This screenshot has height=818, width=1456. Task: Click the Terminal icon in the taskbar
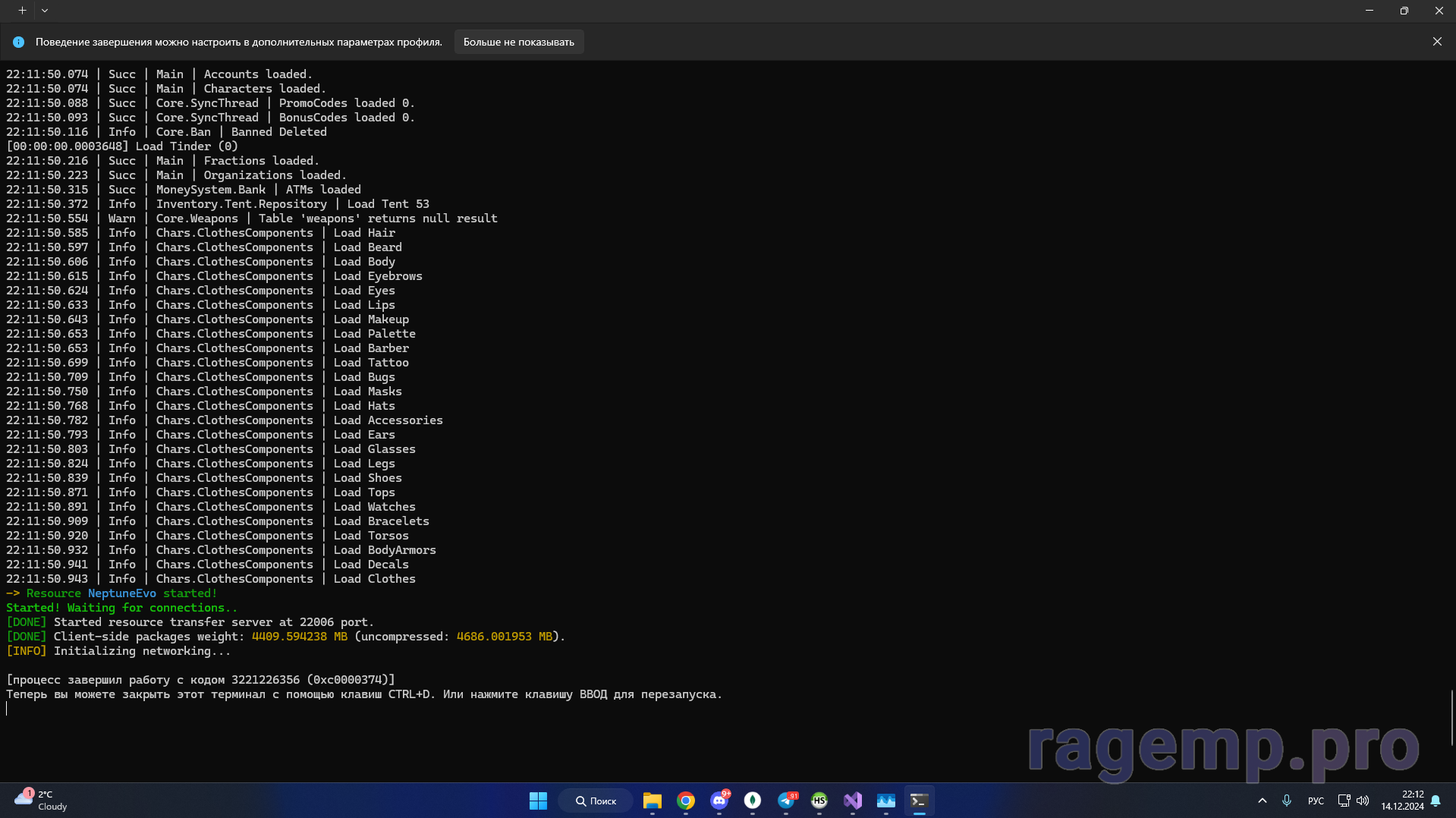tap(919, 801)
